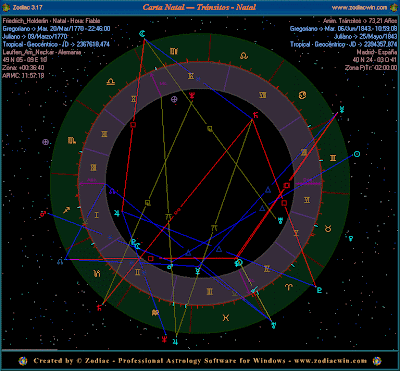This screenshot has height=371, width=400.
Task: Click the Sagittarius arrow glyph on outer ring
Action: 67,210
